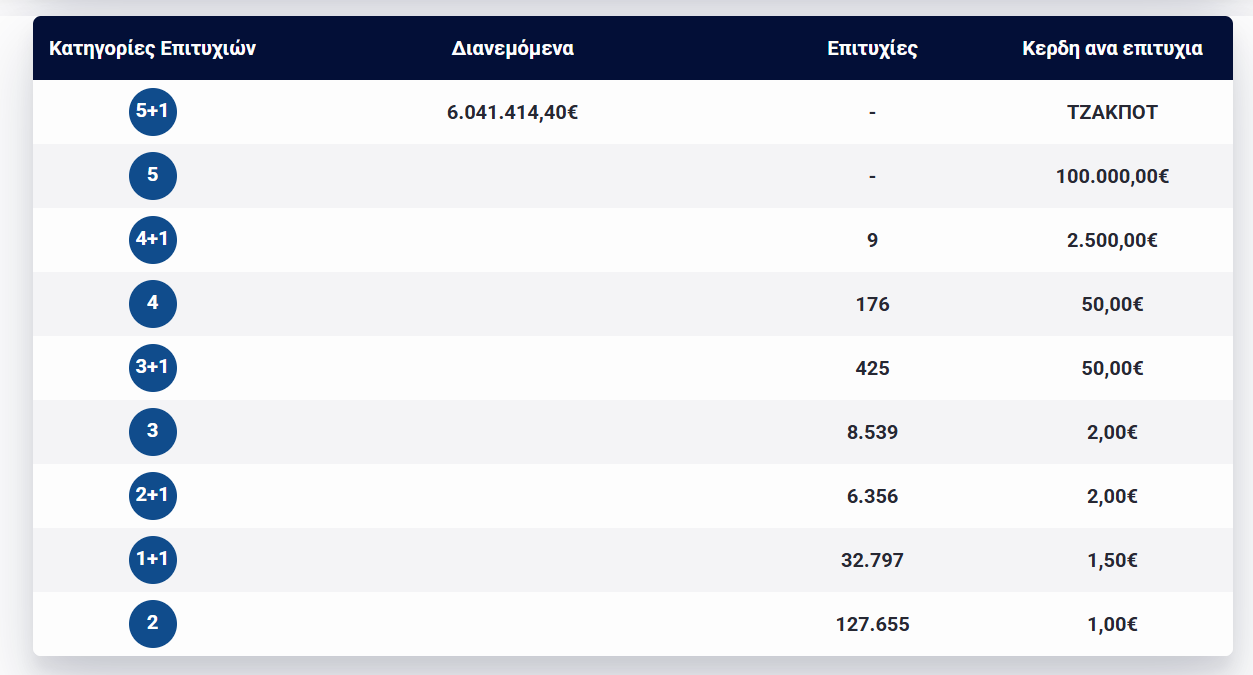This screenshot has height=675, width=1253.
Task: Click the 127.655 winners count
Action: tap(873, 624)
